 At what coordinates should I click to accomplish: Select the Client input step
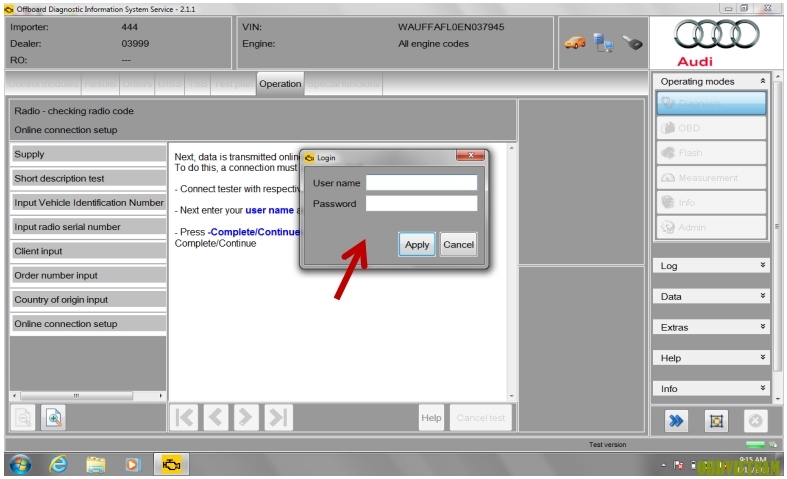pyautogui.click(x=88, y=251)
